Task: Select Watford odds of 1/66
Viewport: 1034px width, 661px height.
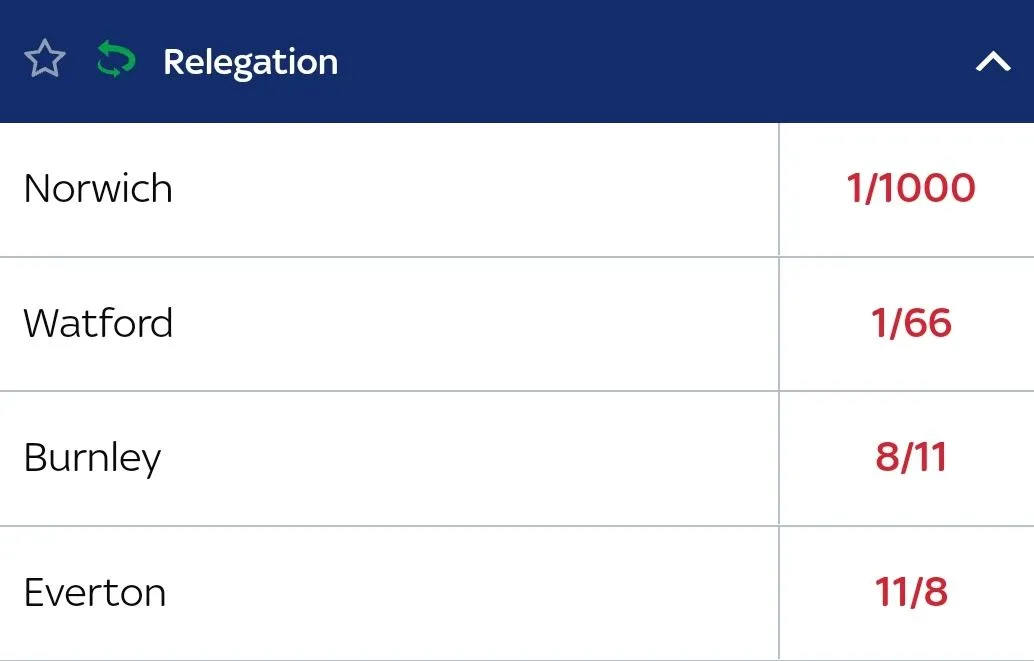Action: tap(910, 323)
